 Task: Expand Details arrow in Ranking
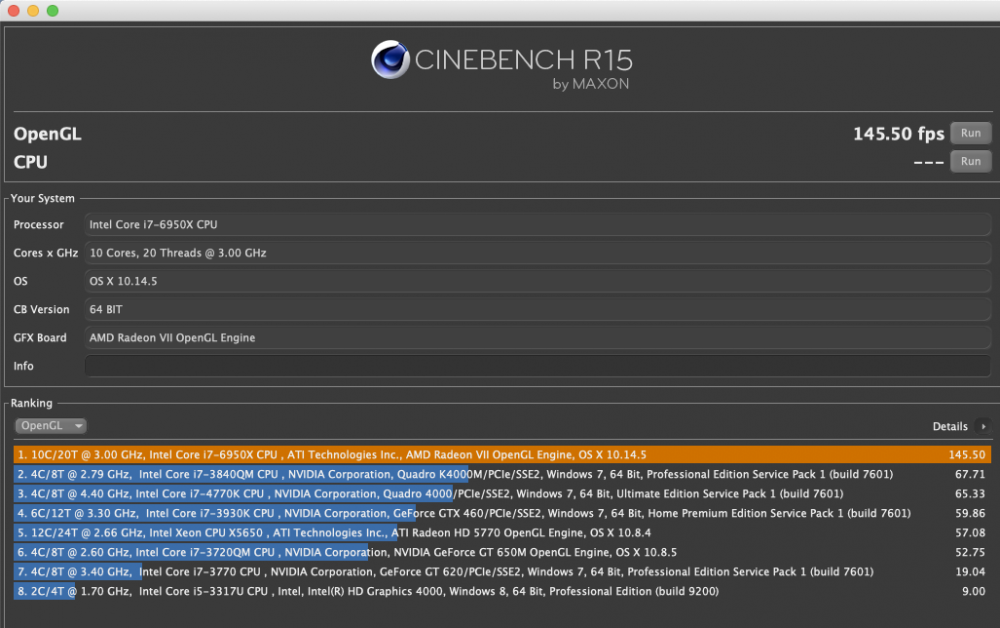click(x=983, y=427)
